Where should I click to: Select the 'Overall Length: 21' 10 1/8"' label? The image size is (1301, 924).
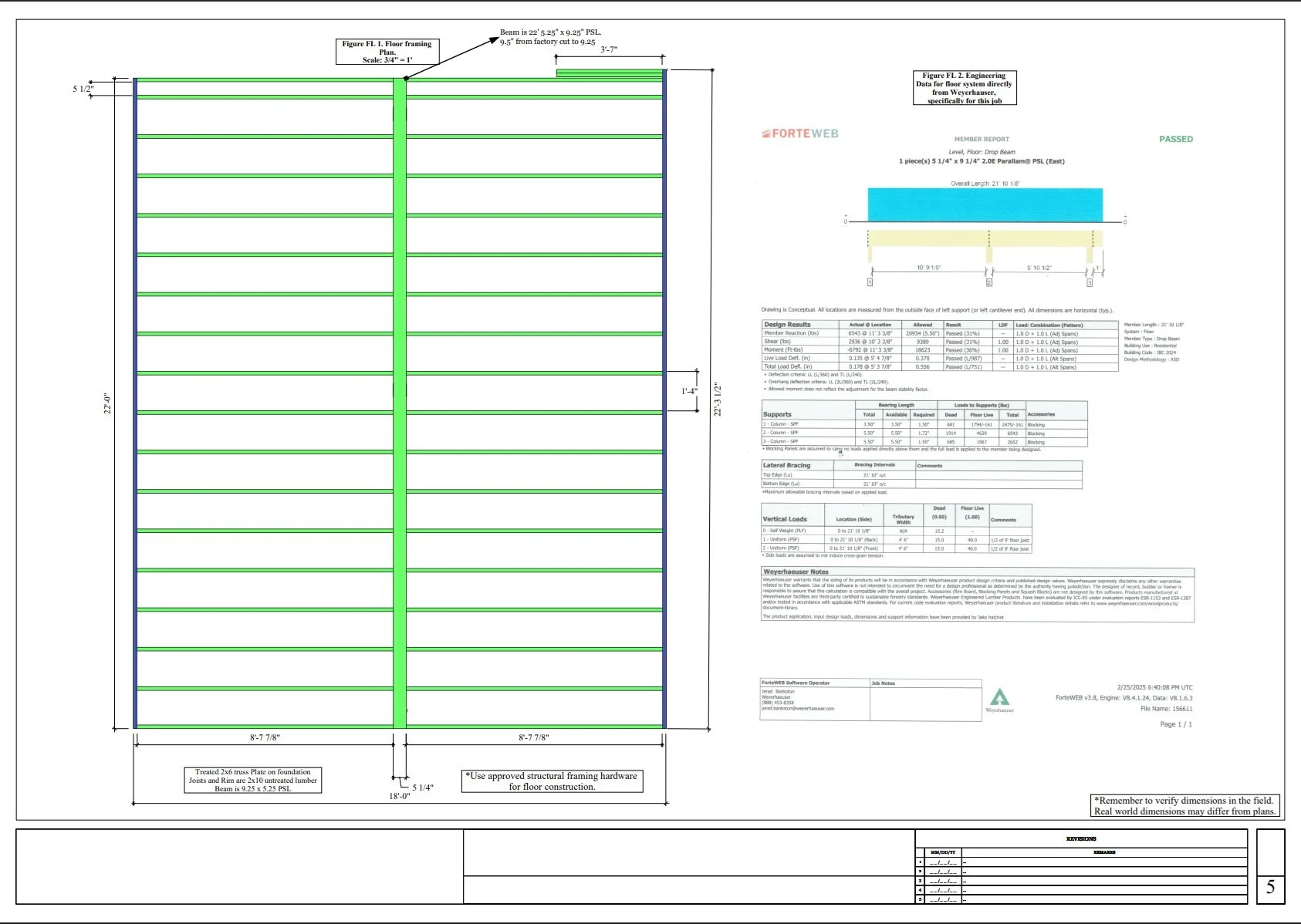pyautogui.click(x=985, y=184)
